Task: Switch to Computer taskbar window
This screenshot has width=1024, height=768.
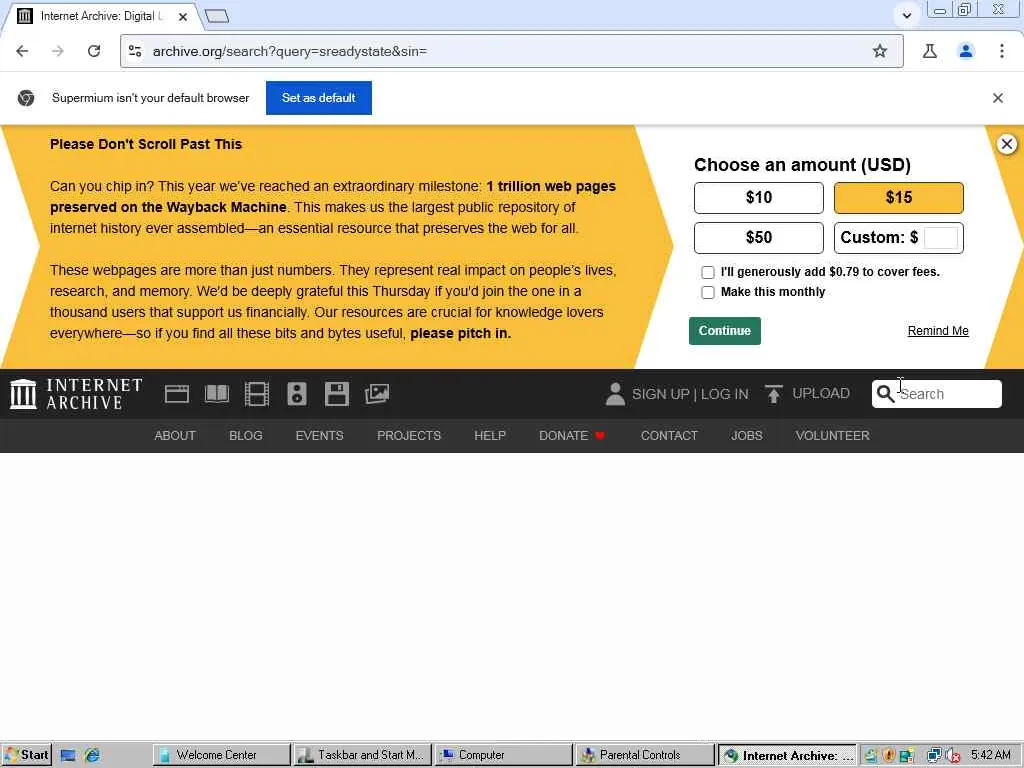Action: [504, 755]
